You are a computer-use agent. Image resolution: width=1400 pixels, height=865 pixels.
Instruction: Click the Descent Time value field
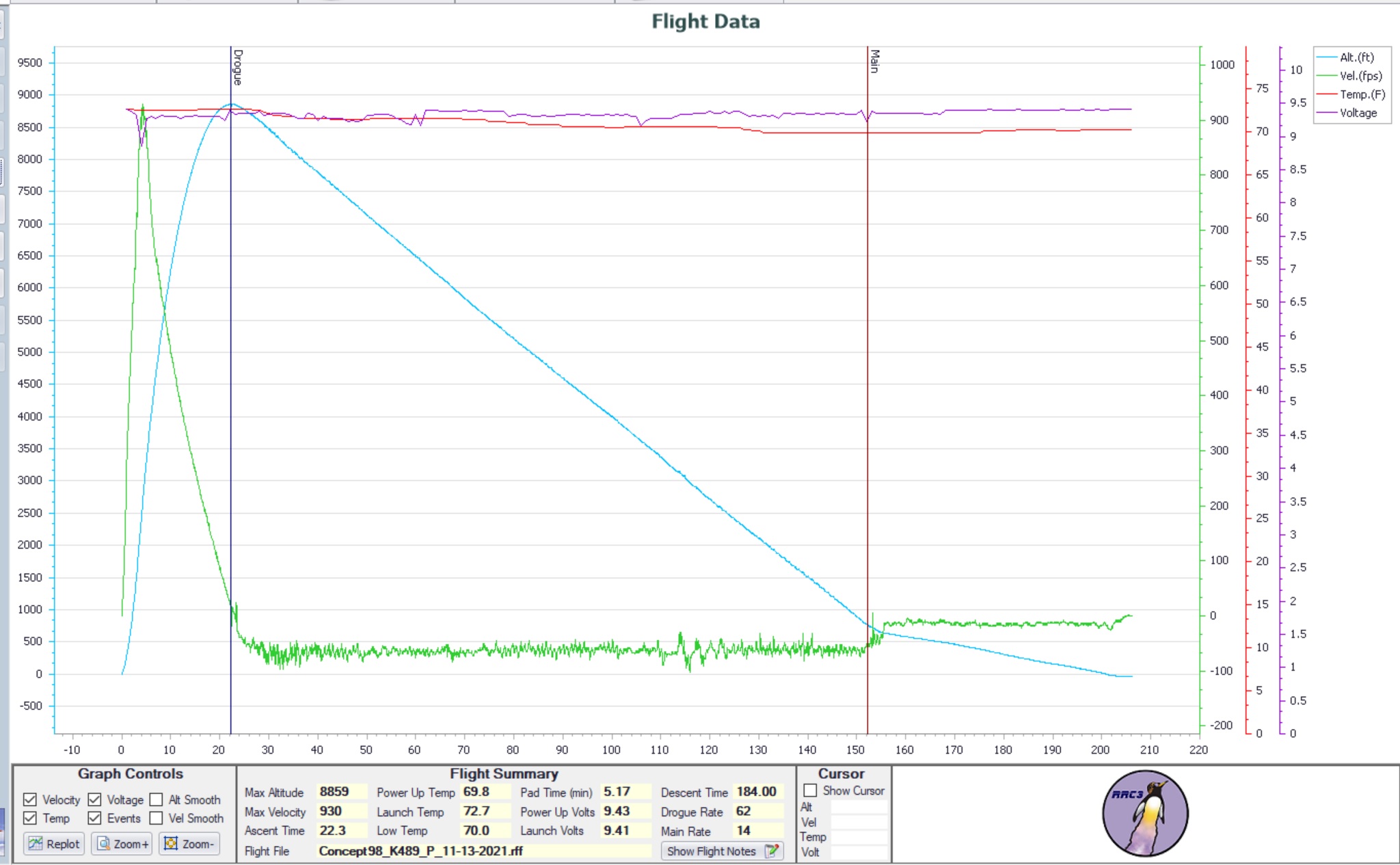[x=757, y=792]
